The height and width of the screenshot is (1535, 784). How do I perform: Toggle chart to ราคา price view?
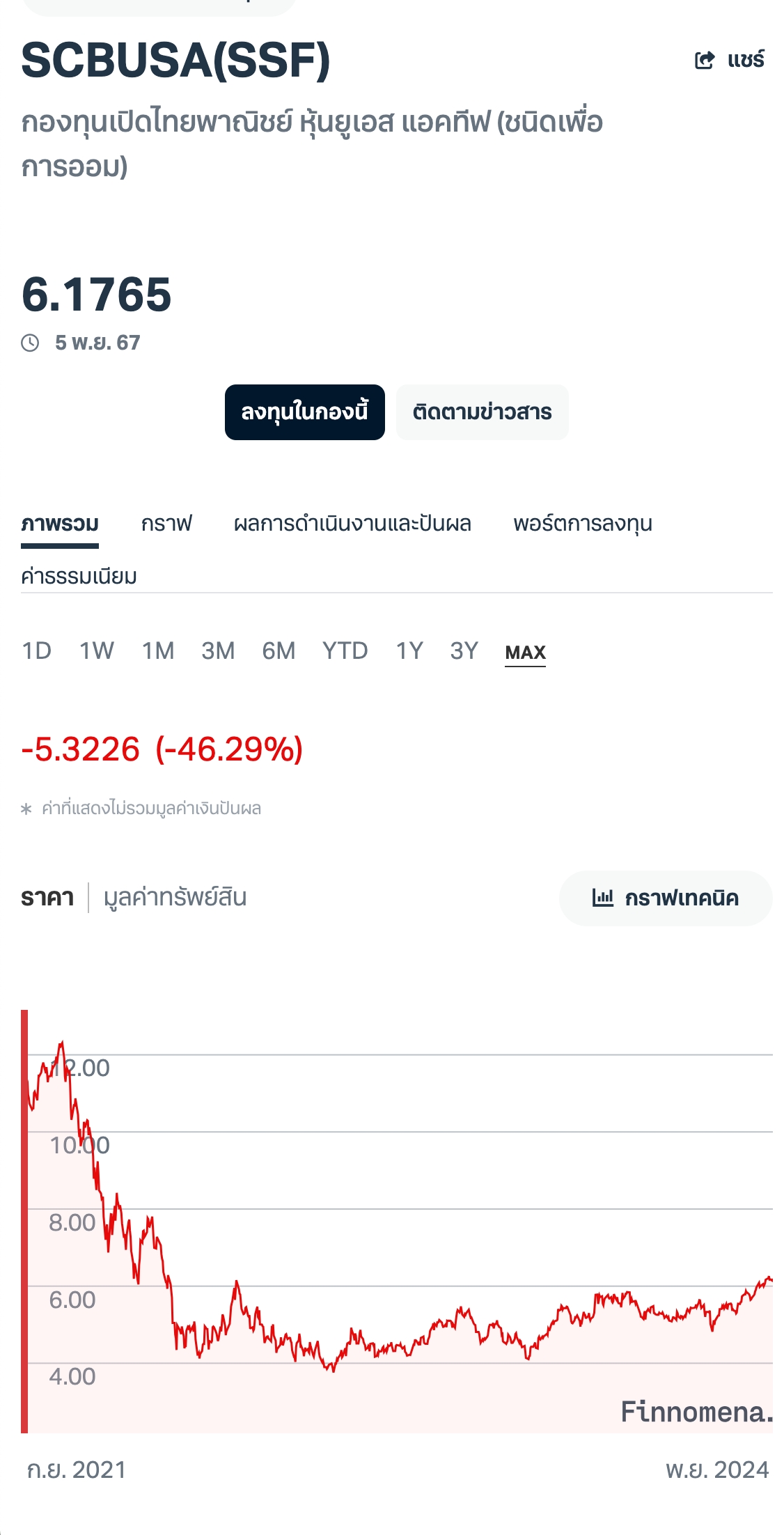click(47, 898)
